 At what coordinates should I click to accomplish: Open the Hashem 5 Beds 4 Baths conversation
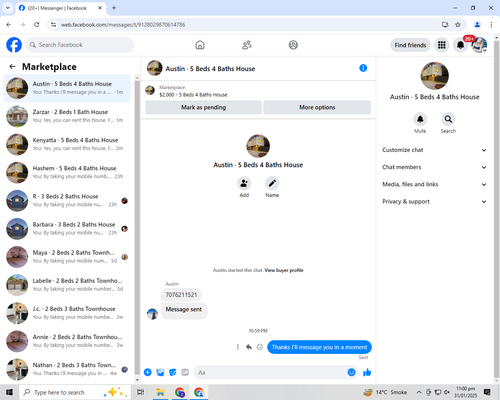(67, 172)
